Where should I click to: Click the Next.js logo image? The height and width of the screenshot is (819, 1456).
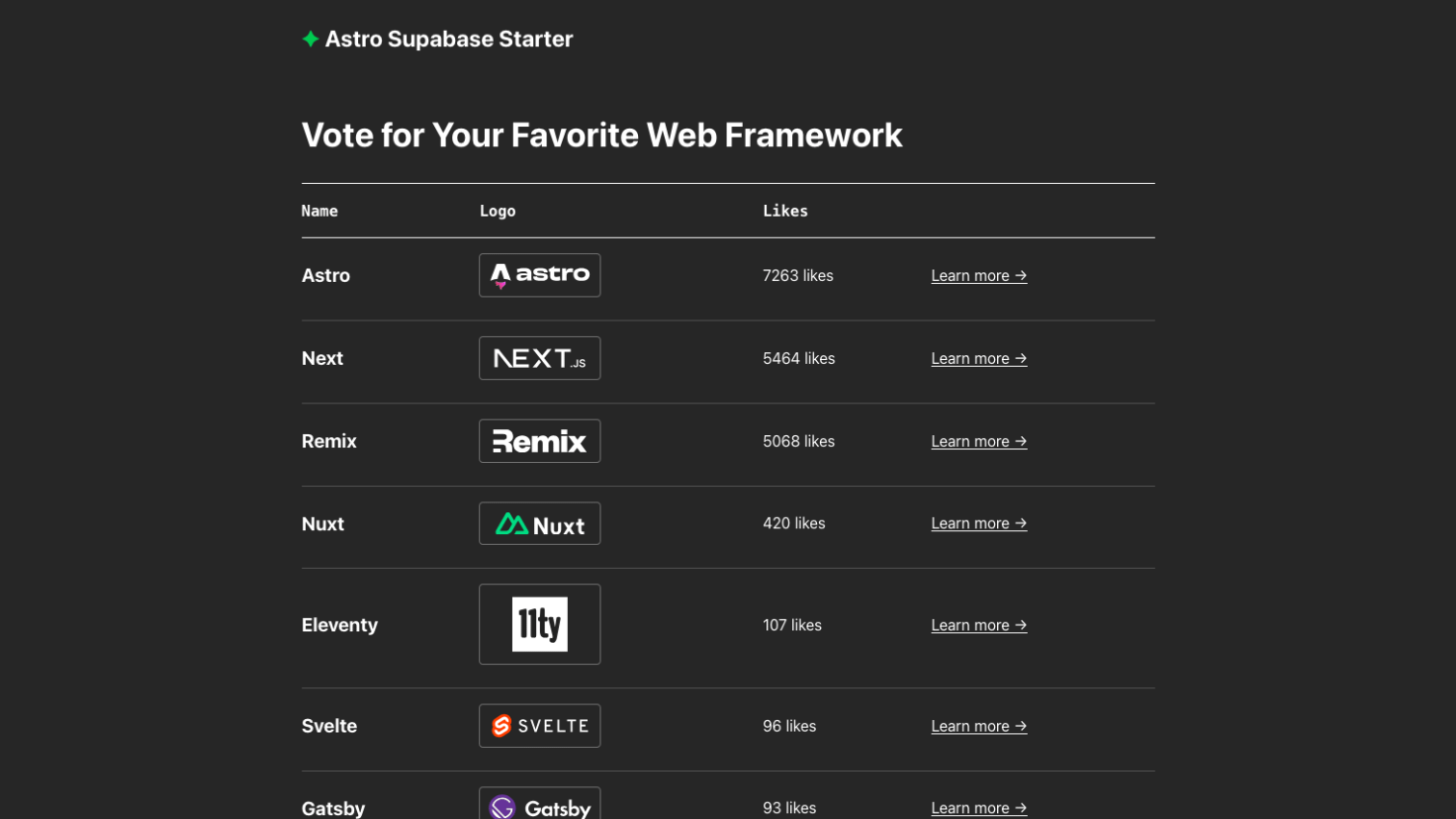[539, 358]
